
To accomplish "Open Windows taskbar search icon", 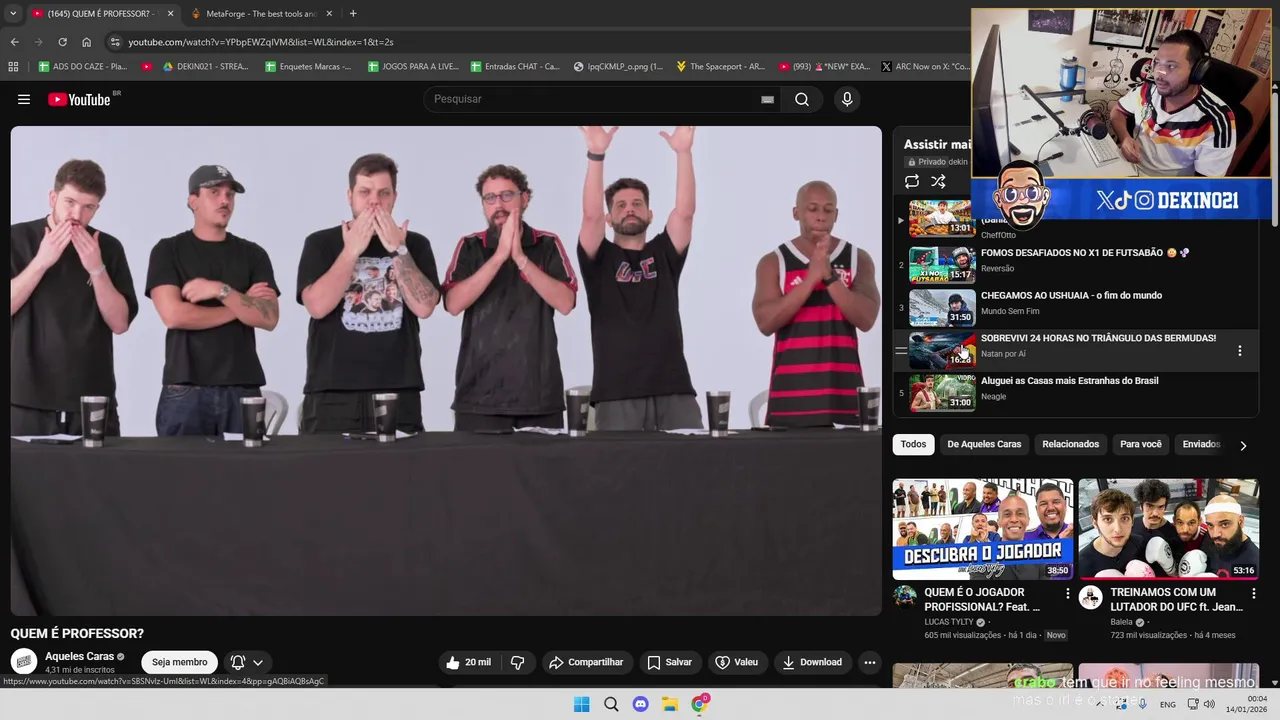I will coord(611,704).
